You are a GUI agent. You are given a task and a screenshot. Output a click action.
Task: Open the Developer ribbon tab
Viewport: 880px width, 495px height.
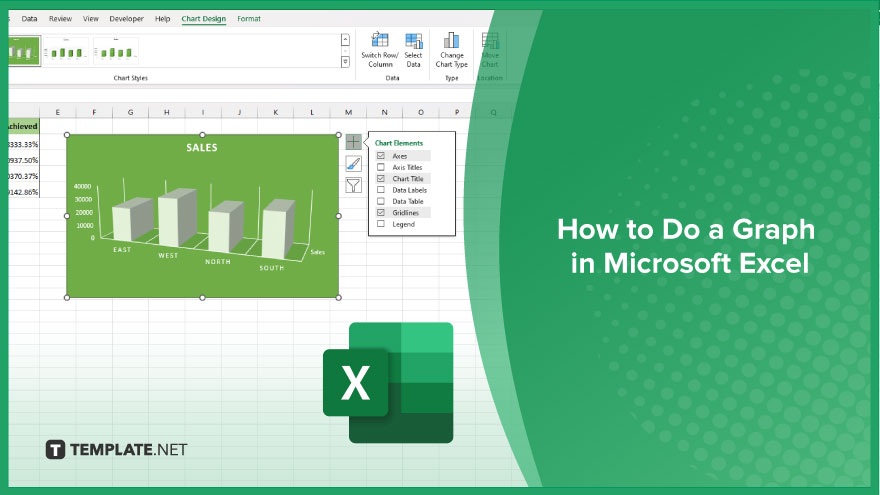tap(126, 19)
